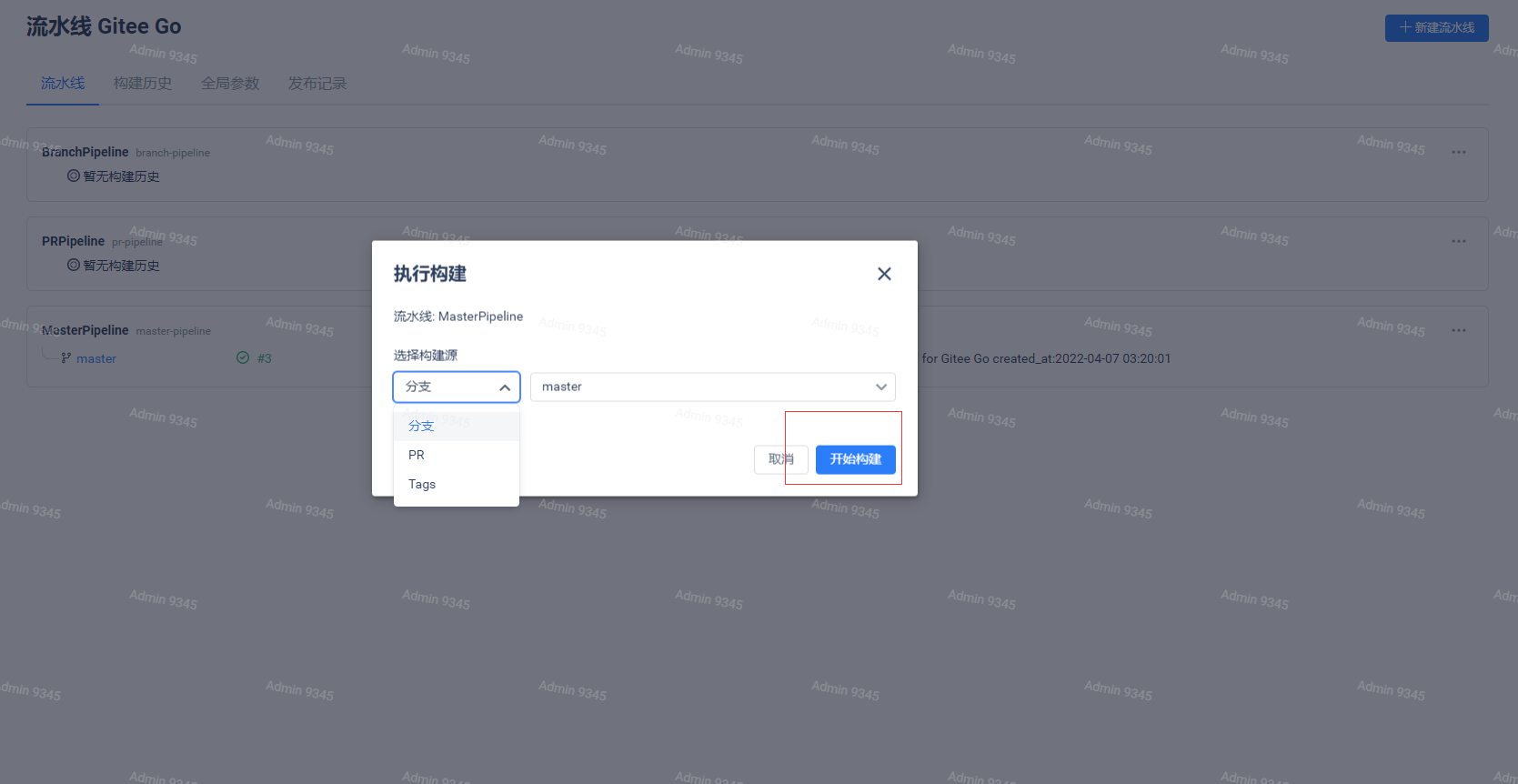
Task: Open more options for PRPipeline
Action: point(1459,241)
